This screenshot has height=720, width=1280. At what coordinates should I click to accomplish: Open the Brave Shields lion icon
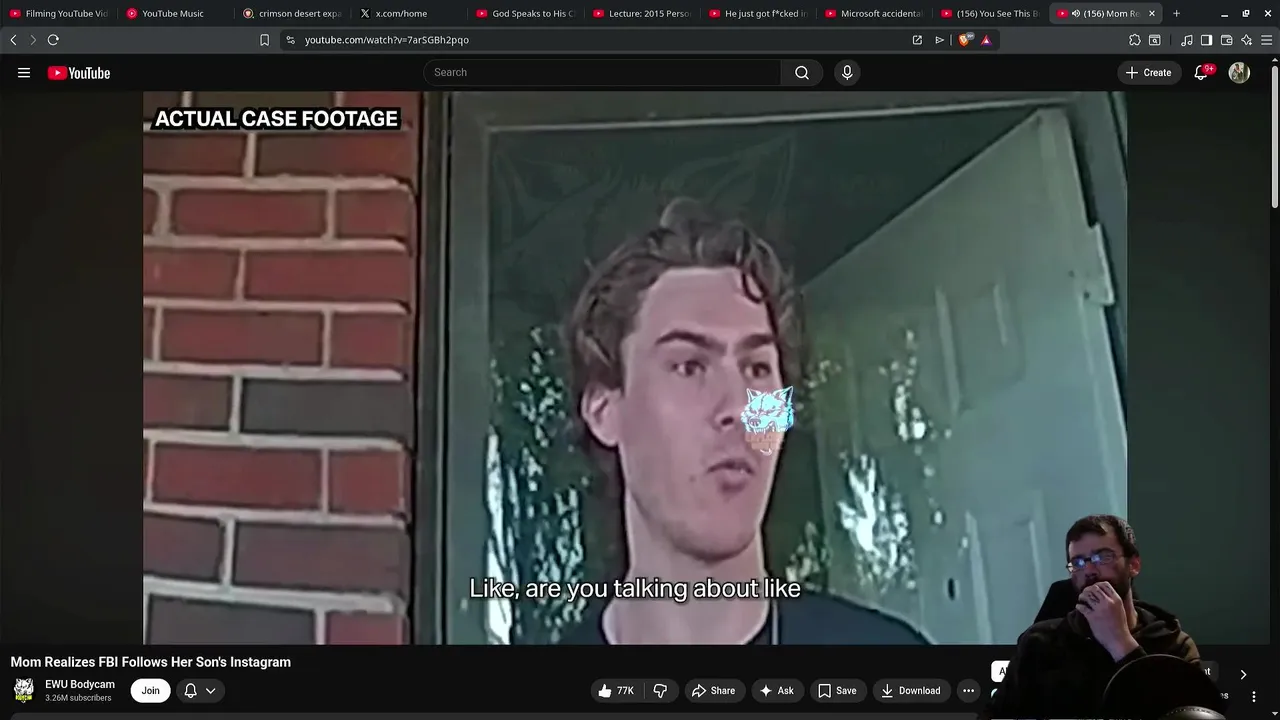coord(964,40)
